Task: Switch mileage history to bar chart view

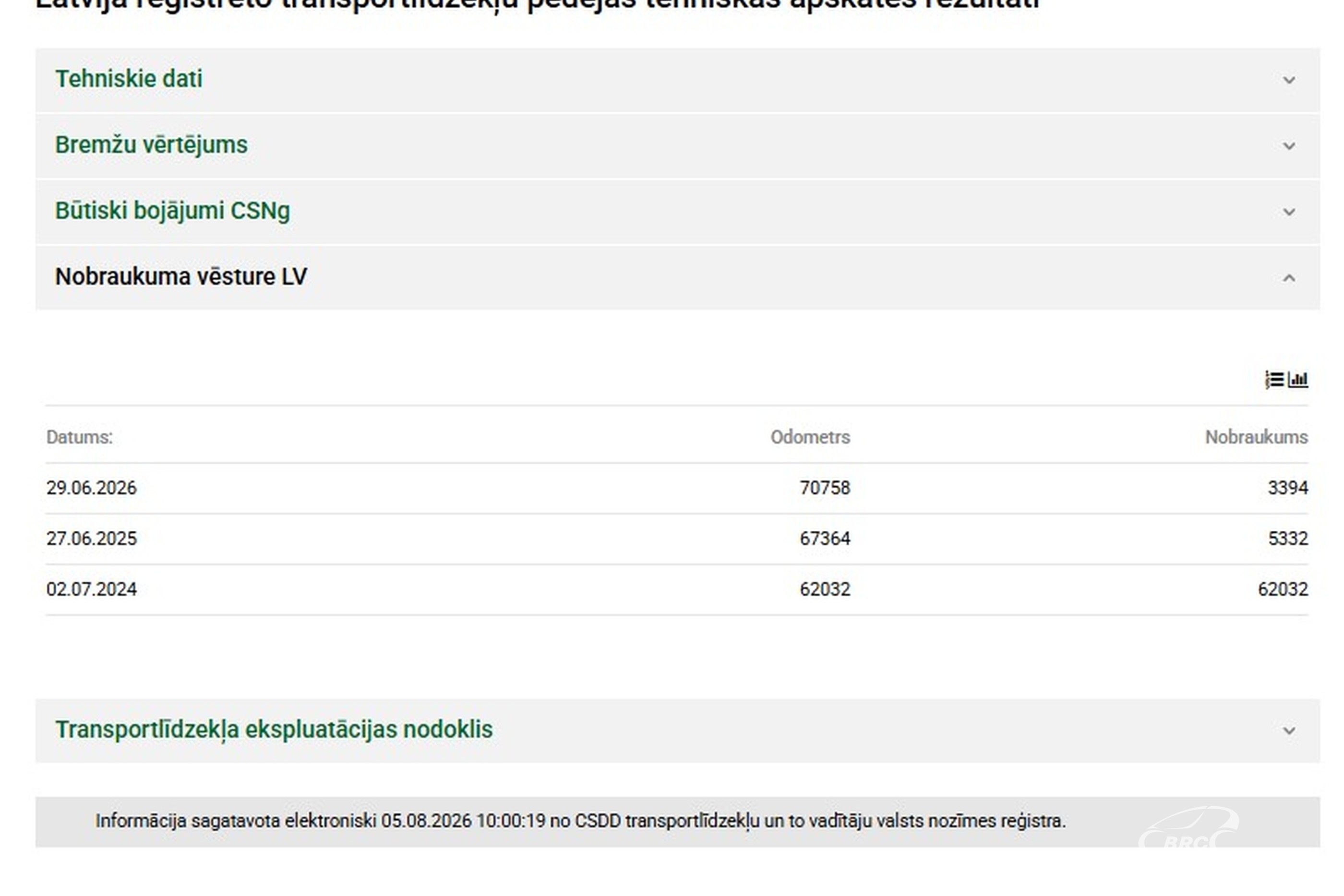Action: (x=1298, y=380)
